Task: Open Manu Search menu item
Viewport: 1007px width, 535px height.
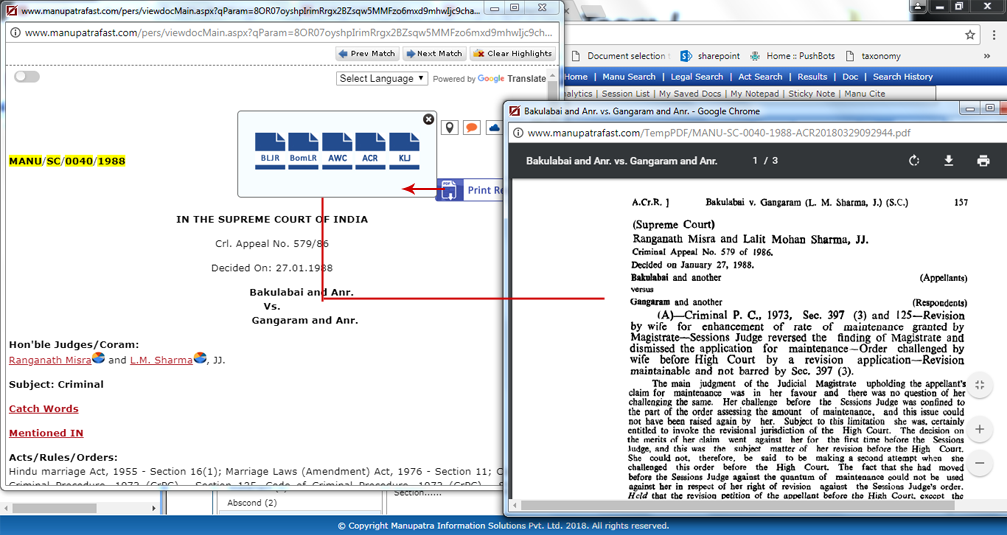Action: (629, 76)
